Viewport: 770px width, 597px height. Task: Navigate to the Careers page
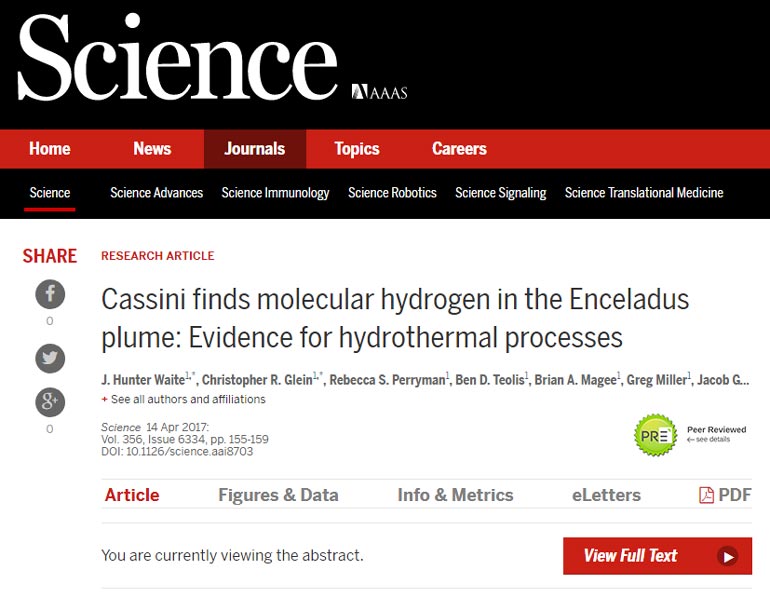(459, 149)
